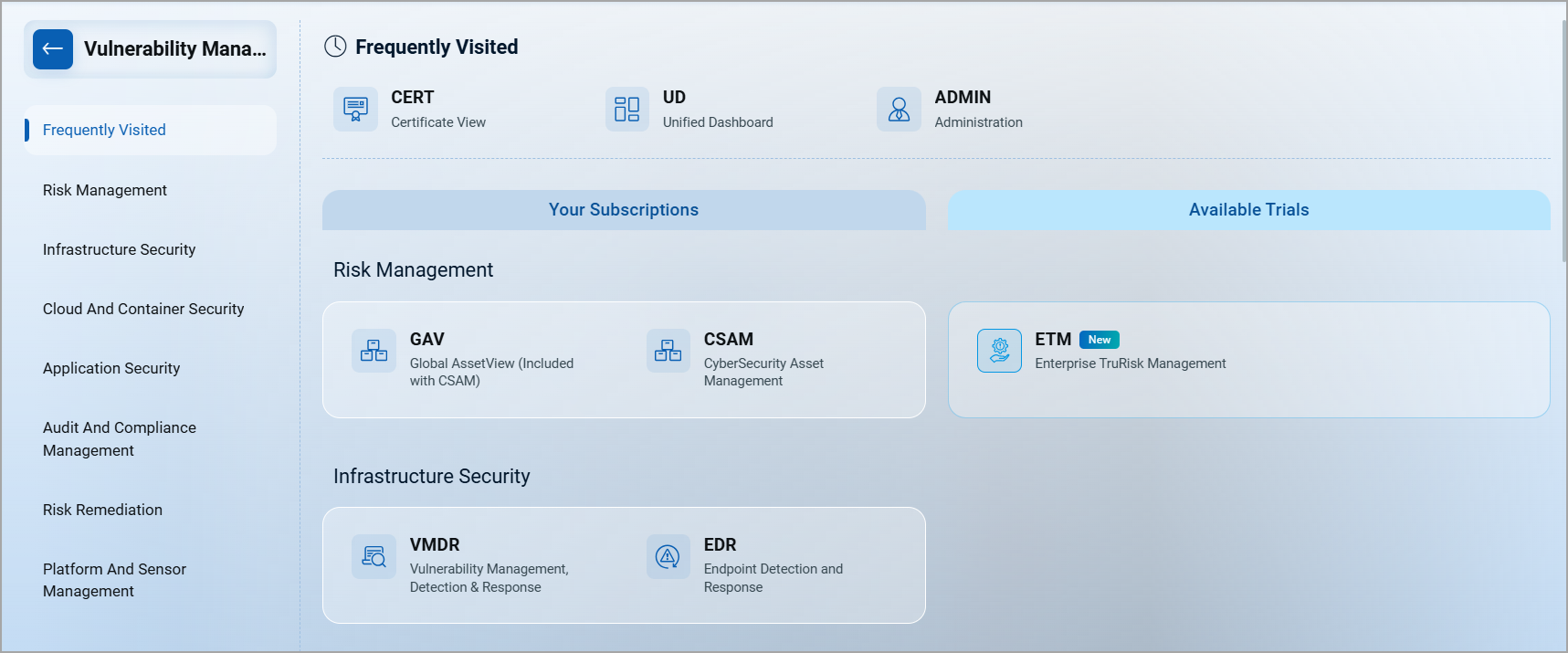Click the UD dashboard icon
Viewport: 1568px width, 653px height.
coord(626,110)
